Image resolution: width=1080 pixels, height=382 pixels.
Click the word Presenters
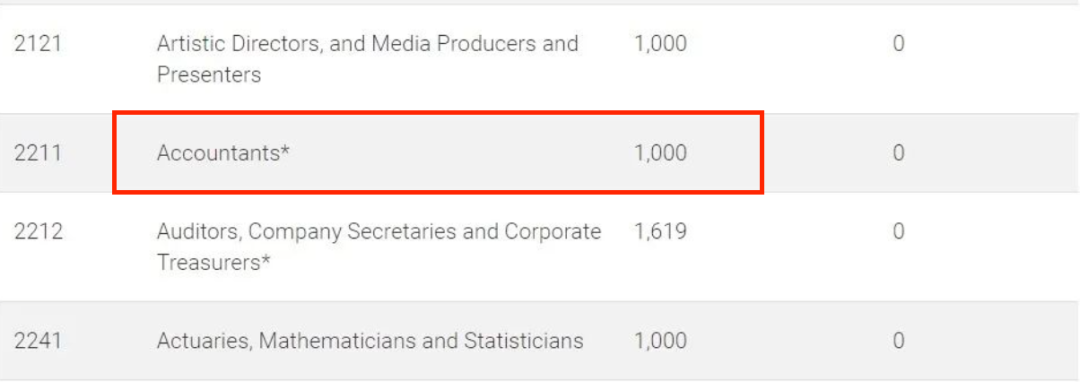209,74
